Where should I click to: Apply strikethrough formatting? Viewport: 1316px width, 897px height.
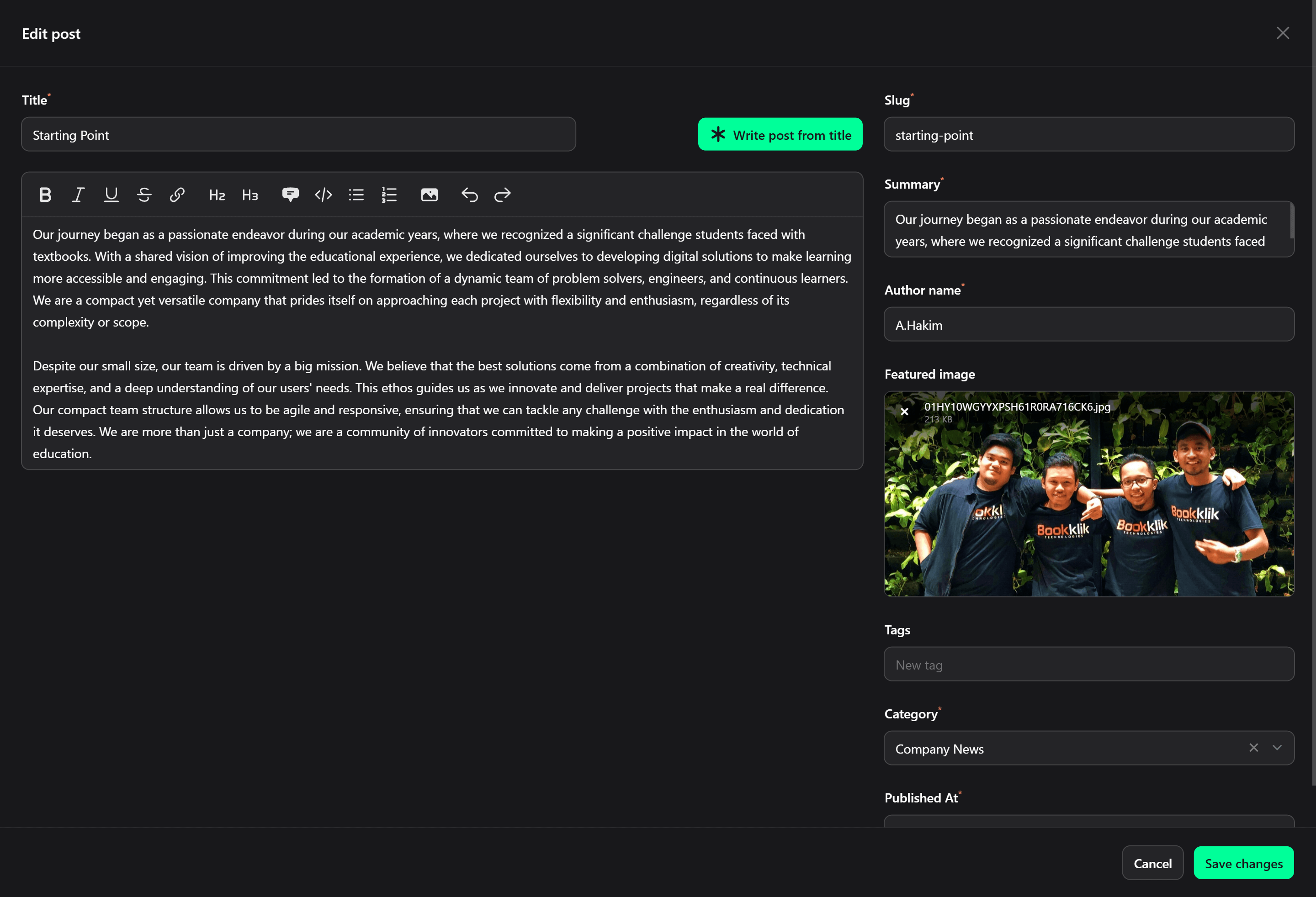pos(144,195)
